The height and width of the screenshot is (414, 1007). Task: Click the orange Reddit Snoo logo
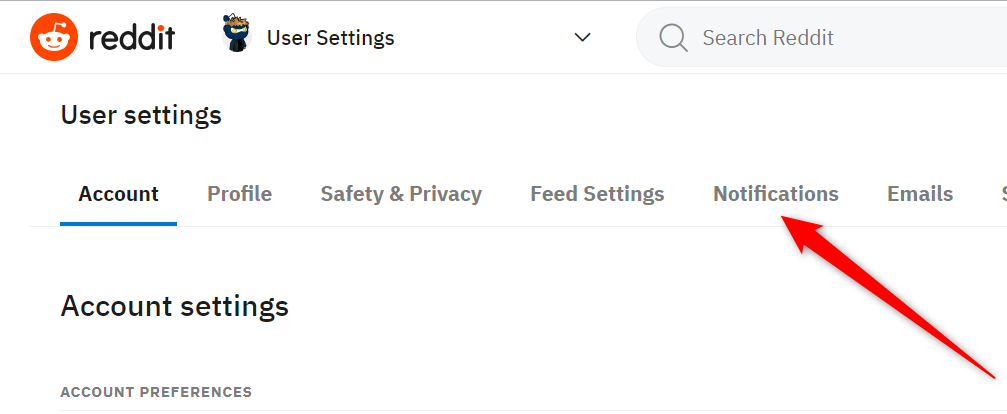point(54,37)
